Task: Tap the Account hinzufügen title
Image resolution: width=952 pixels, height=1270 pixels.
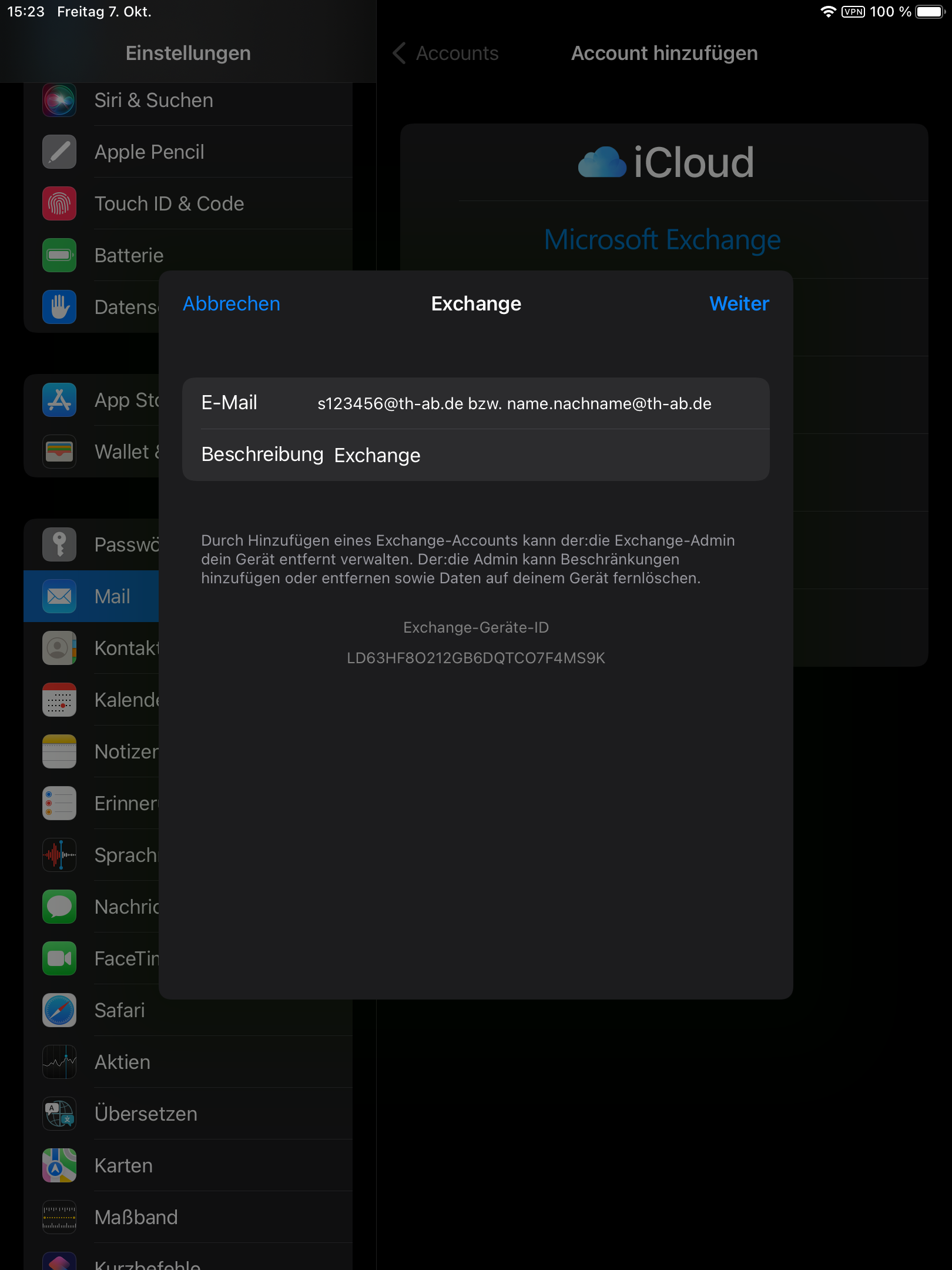Action: [665, 53]
